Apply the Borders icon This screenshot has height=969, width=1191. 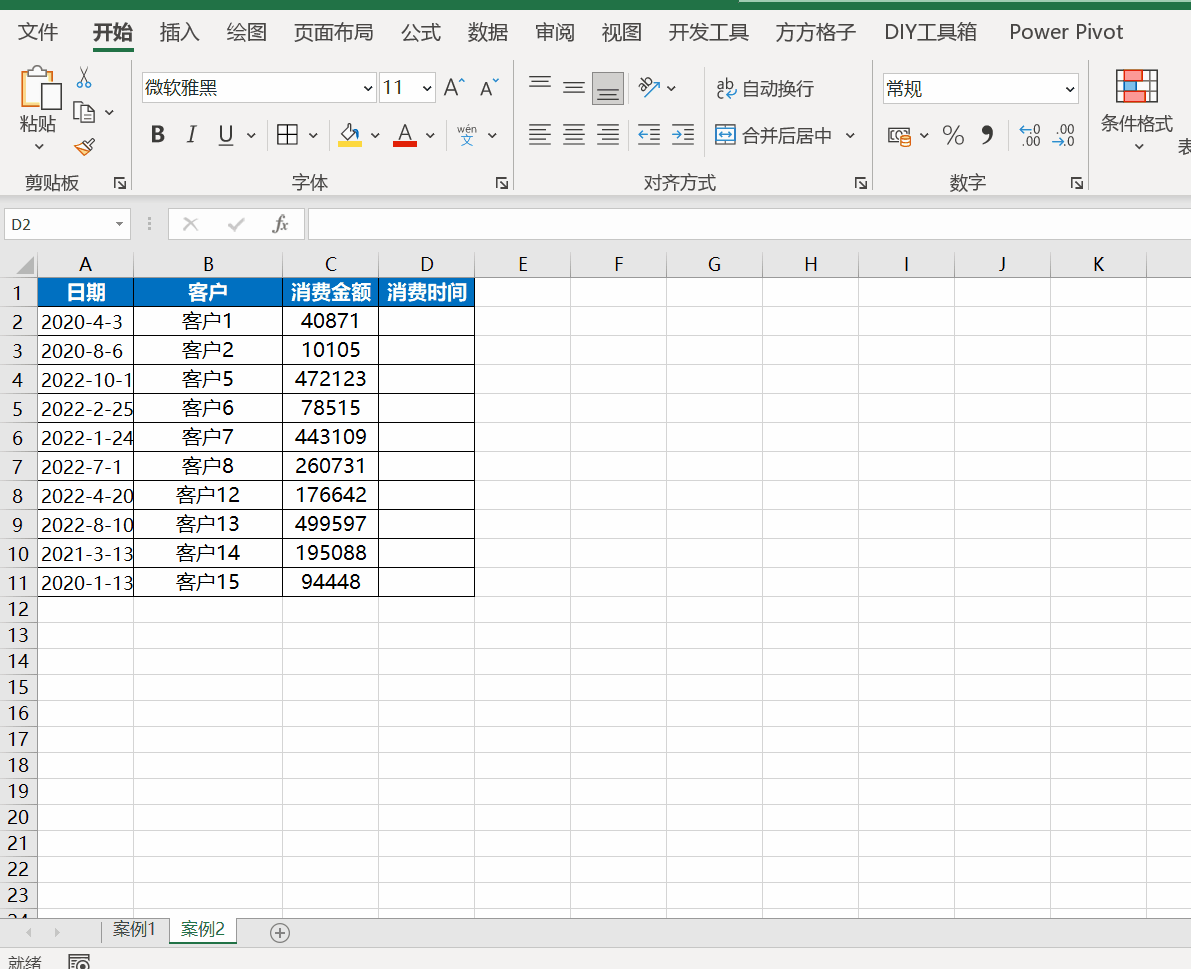pos(287,135)
